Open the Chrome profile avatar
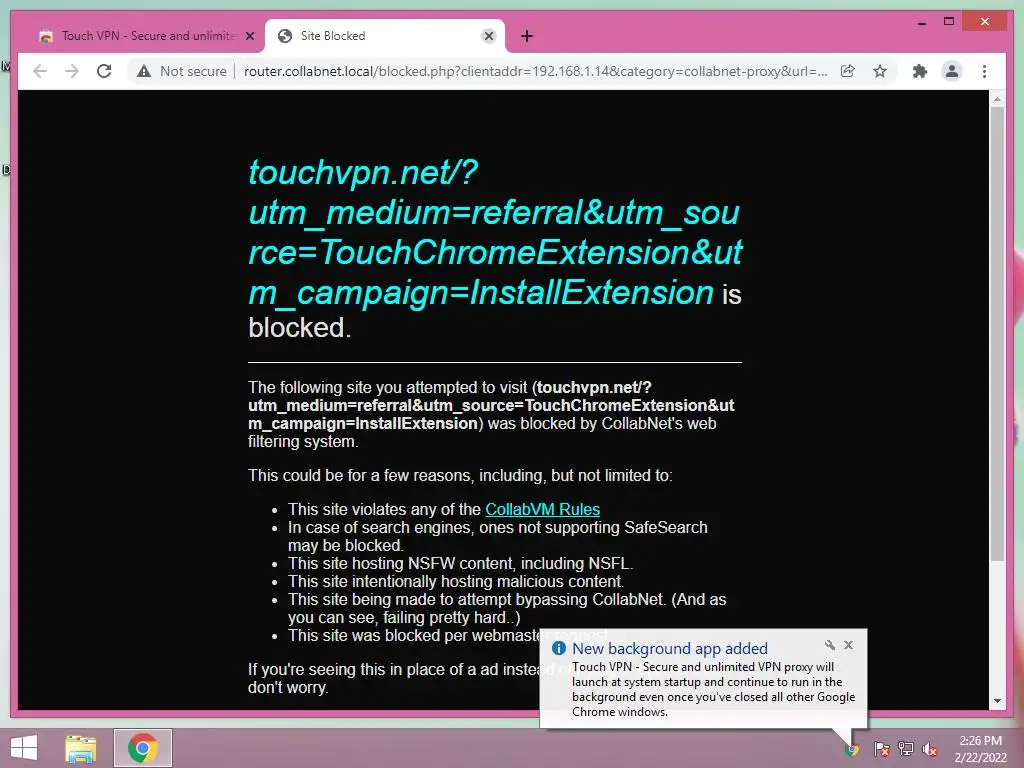This screenshot has width=1024, height=768. pos(952,71)
